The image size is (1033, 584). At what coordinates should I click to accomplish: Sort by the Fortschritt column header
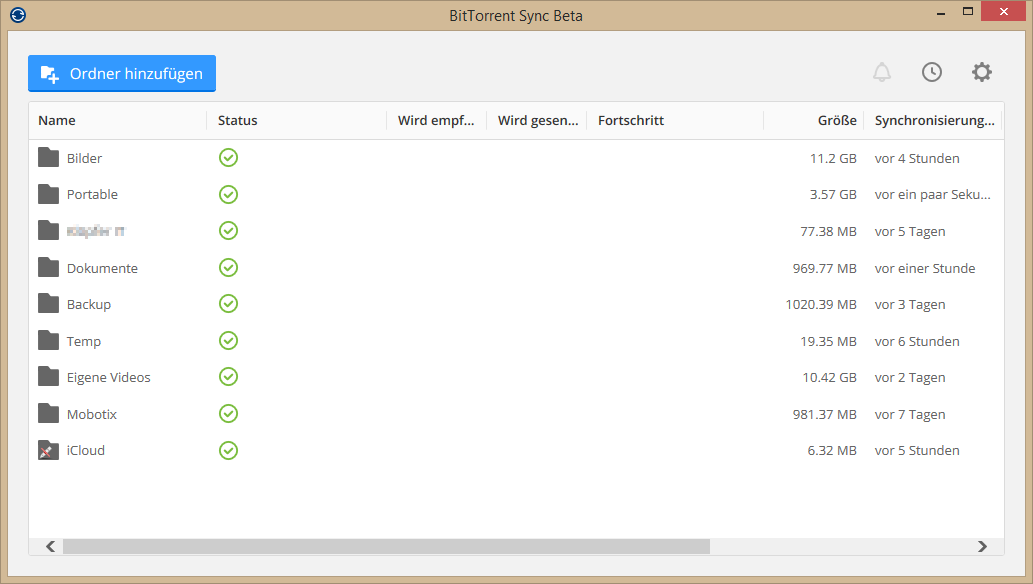(675, 121)
